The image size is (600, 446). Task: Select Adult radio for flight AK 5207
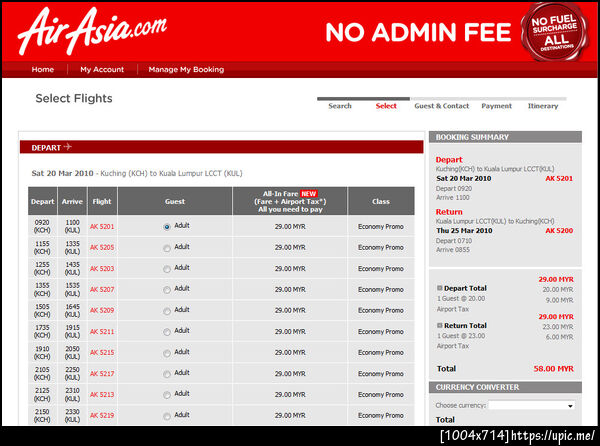pyautogui.click(x=167, y=290)
